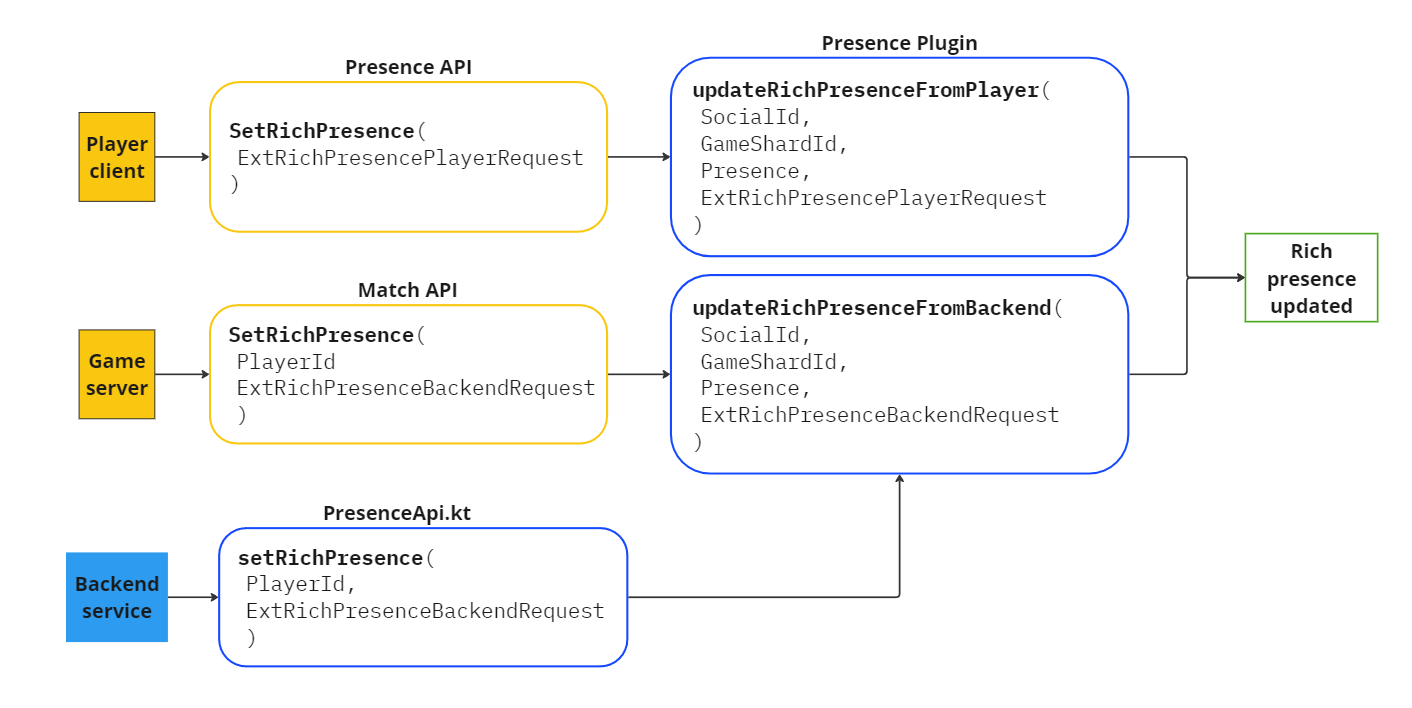
Task: Select the PresenceApi.kt heading label
Action: [397, 513]
